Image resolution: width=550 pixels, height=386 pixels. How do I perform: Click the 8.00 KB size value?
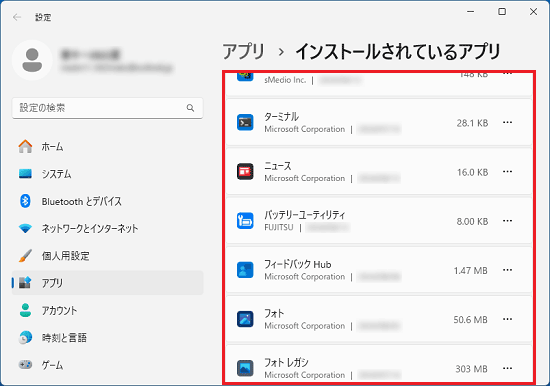(x=472, y=221)
